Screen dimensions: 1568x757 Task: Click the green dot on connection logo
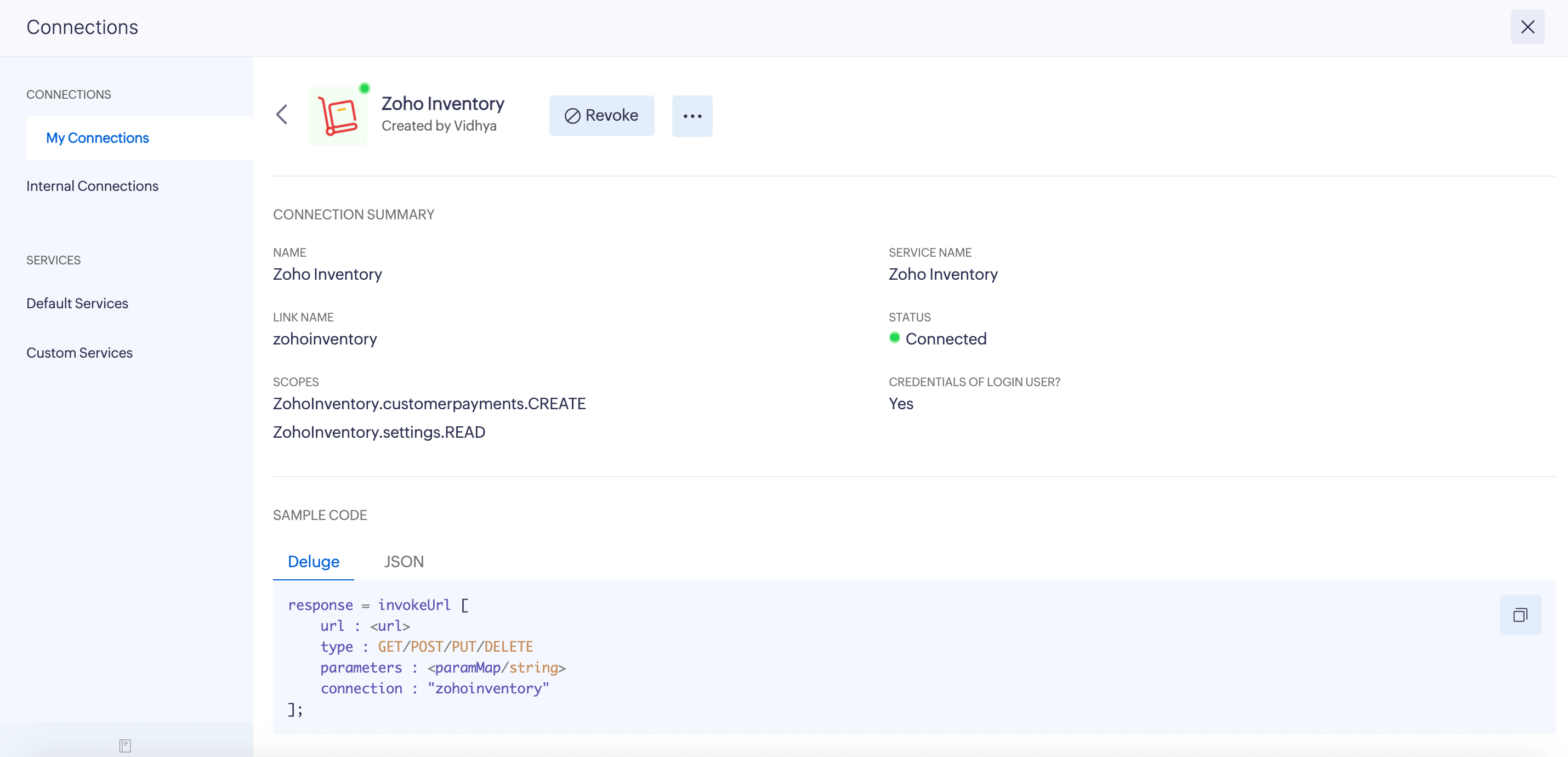[364, 88]
